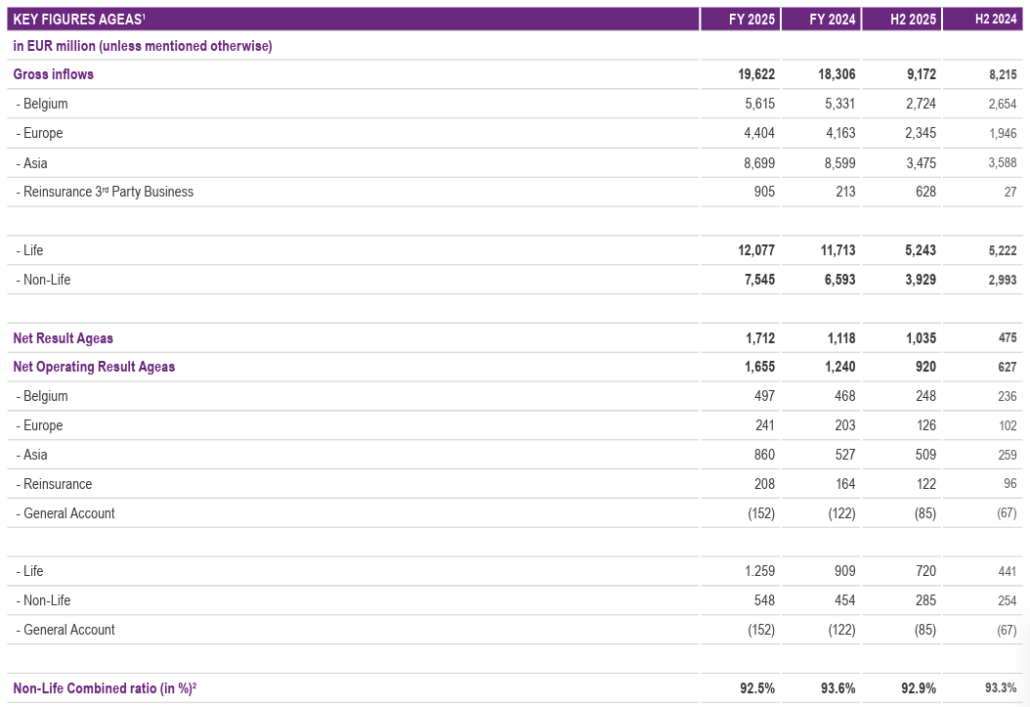Select Gross inflows H2 2025 value 9,172
This screenshot has height=707, width=1030.
pyautogui.click(x=921, y=74)
